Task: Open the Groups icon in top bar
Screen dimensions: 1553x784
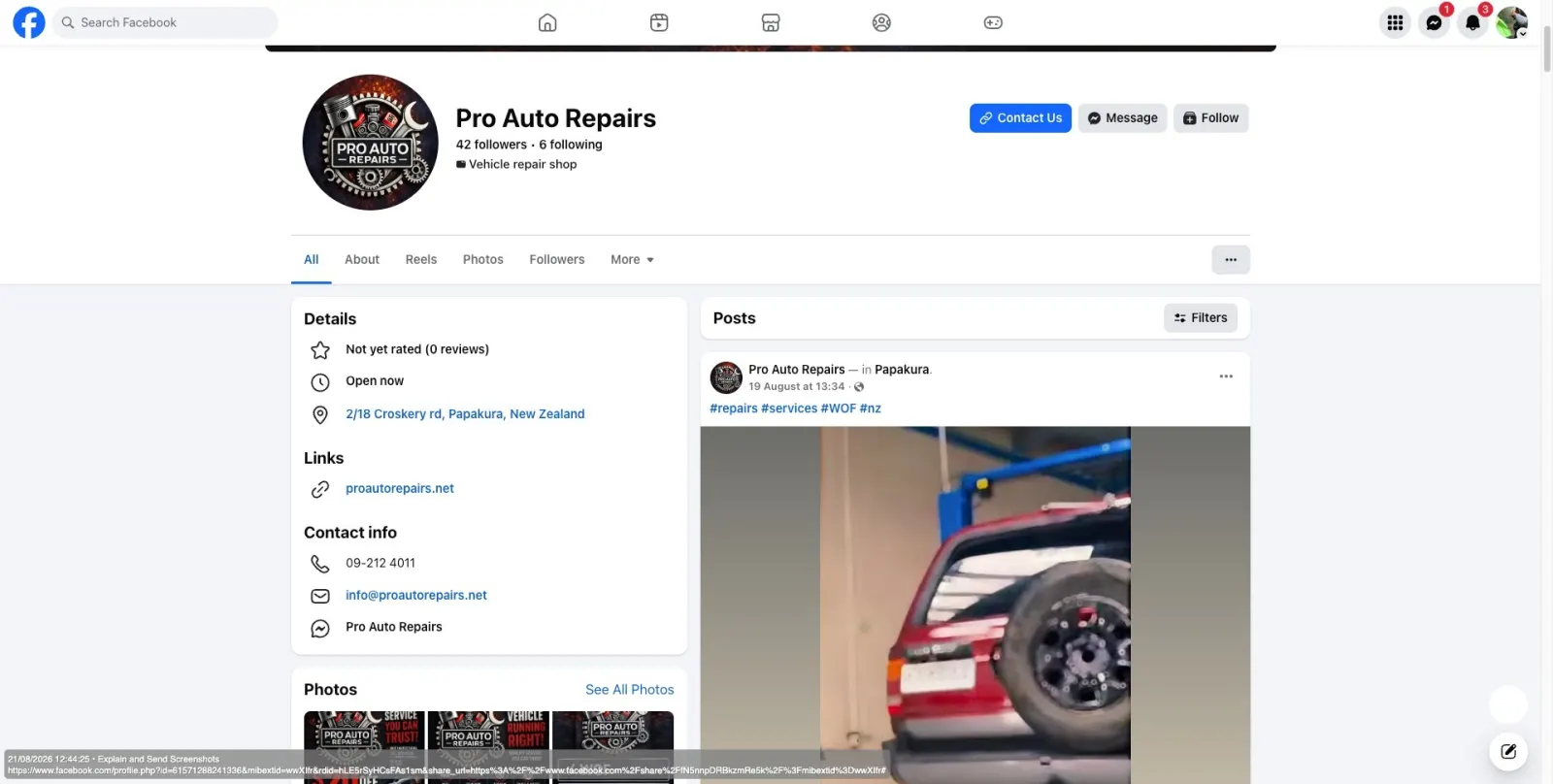Action: pos(881,22)
